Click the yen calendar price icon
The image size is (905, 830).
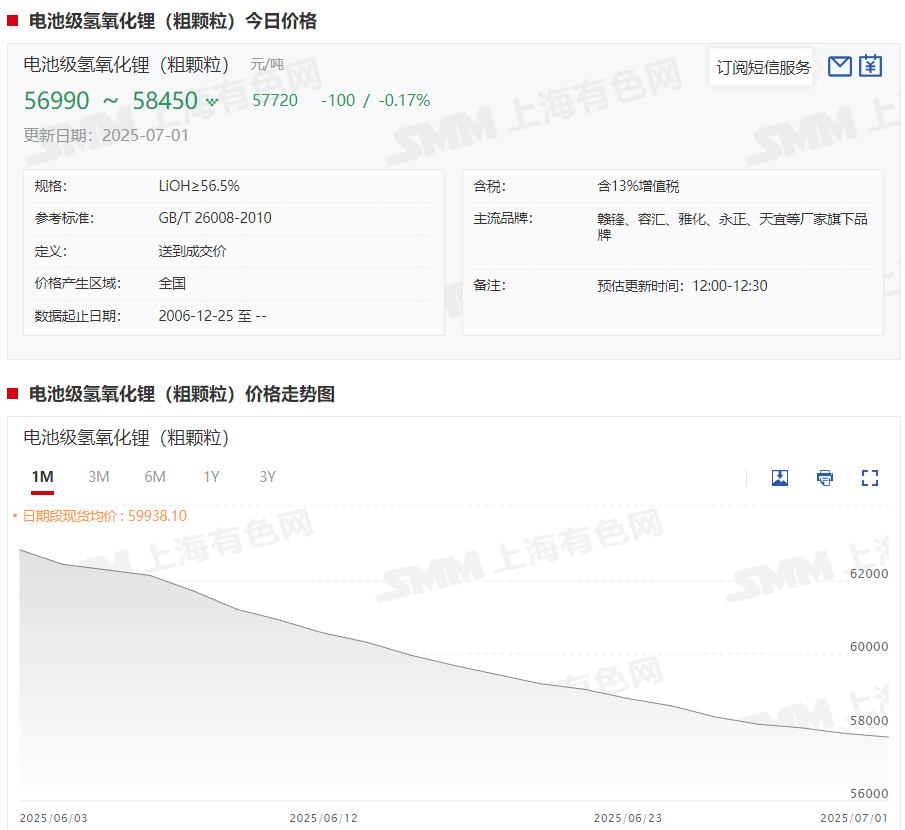point(871,67)
